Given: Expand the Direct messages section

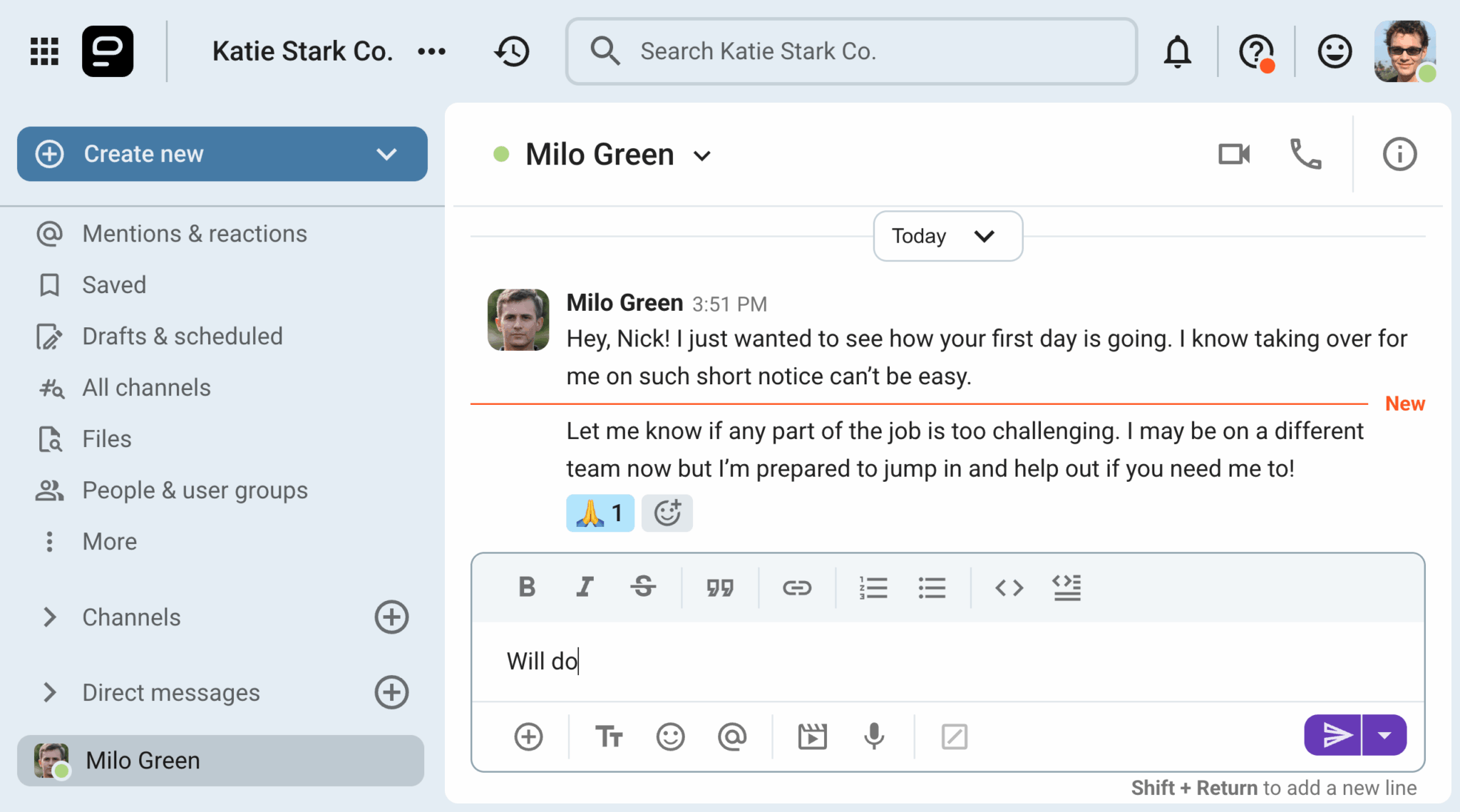Looking at the screenshot, I should click(49, 692).
